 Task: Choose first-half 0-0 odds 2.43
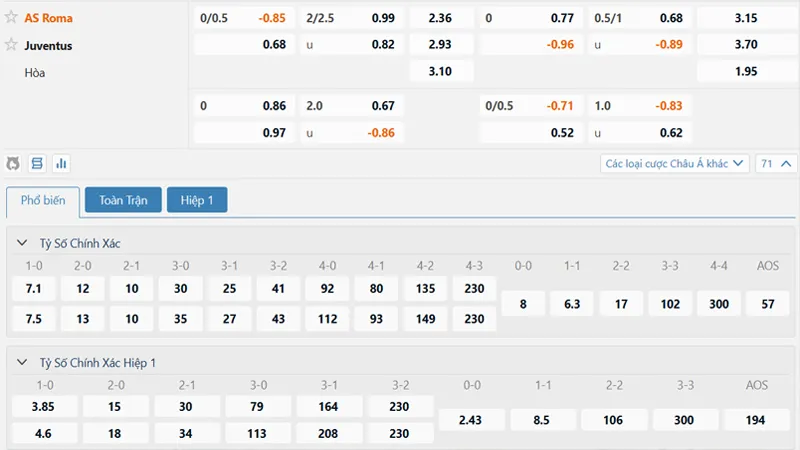[x=472, y=421]
